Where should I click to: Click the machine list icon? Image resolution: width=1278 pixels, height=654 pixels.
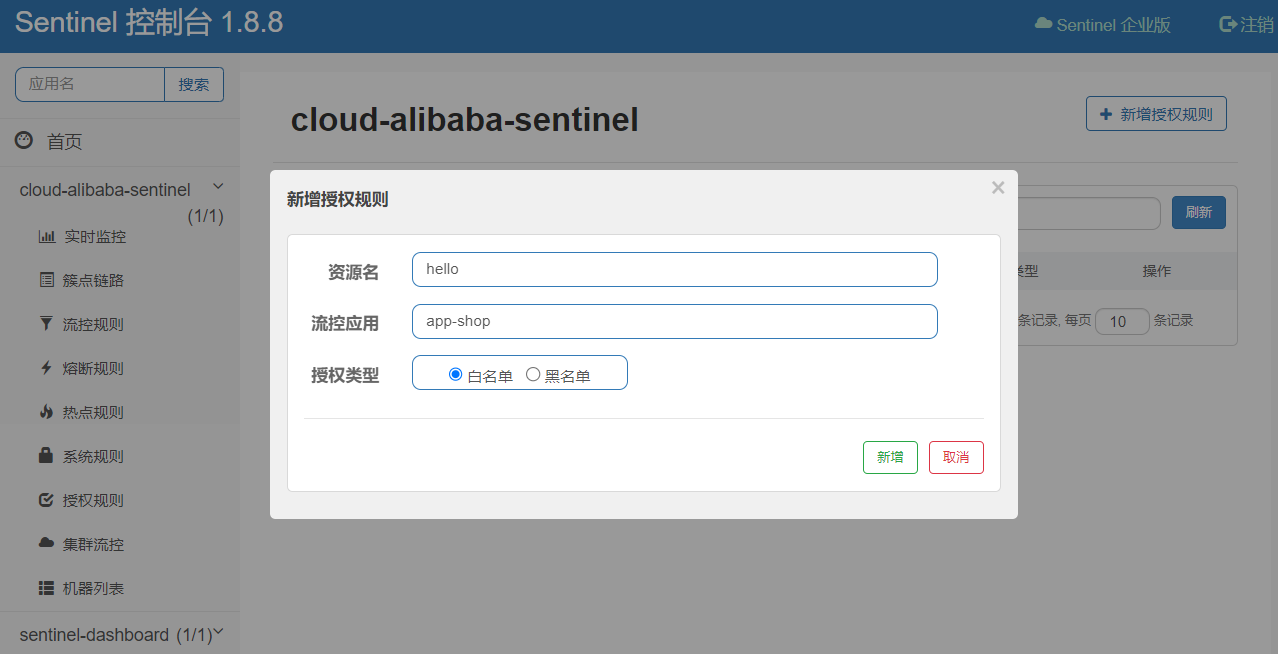pos(46,588)
